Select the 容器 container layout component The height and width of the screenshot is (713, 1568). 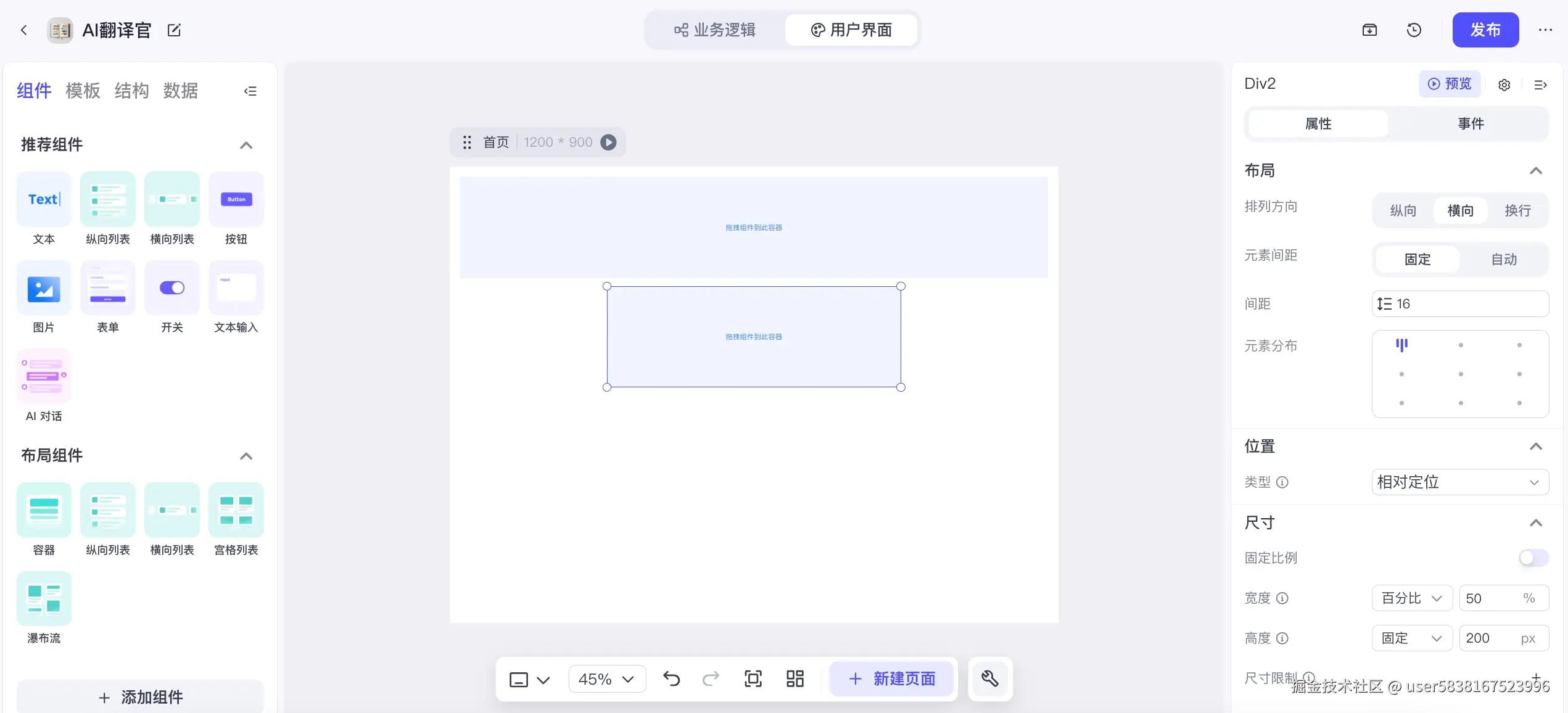click(x=44, y=521)
